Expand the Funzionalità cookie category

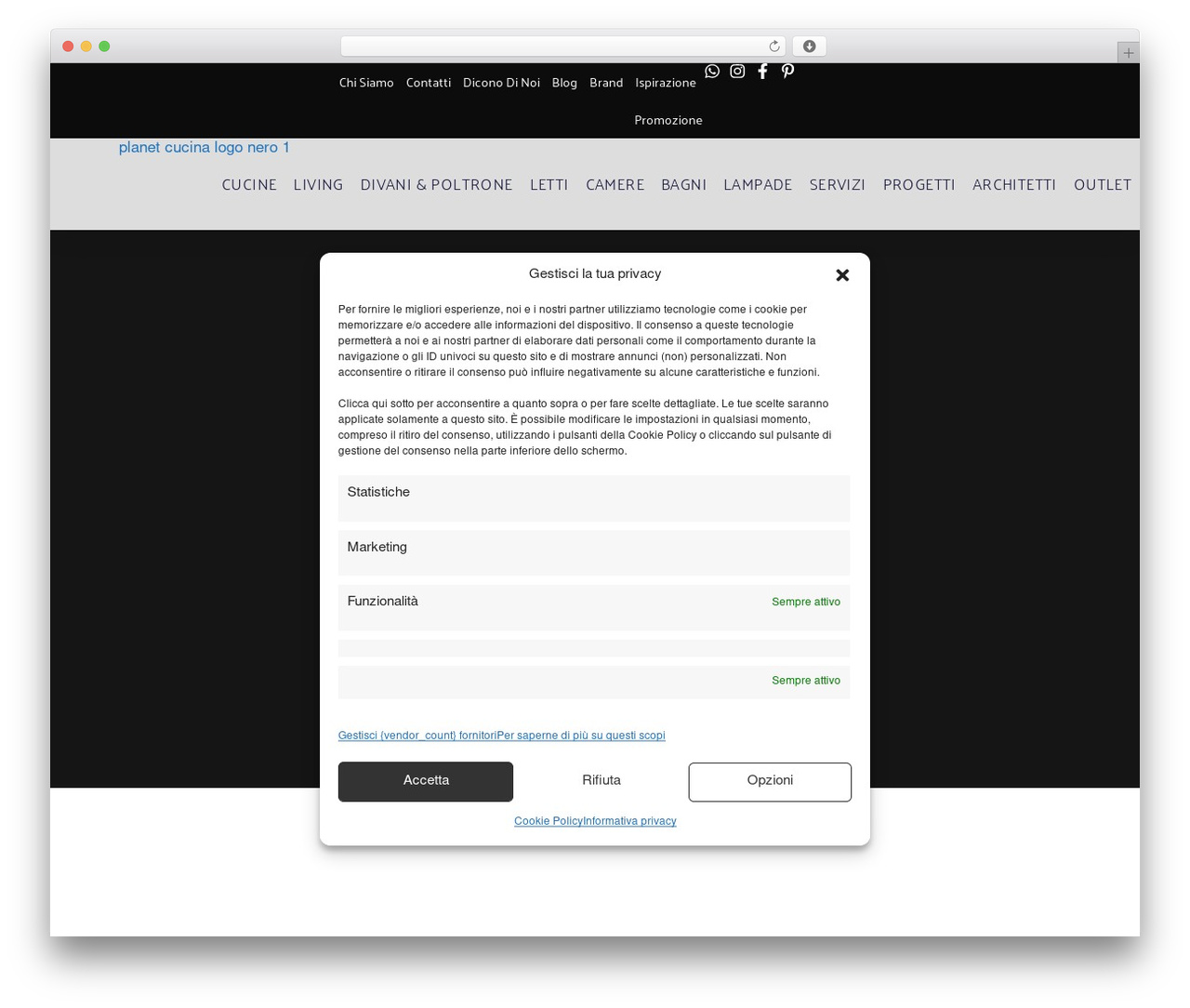click(594, 607)
